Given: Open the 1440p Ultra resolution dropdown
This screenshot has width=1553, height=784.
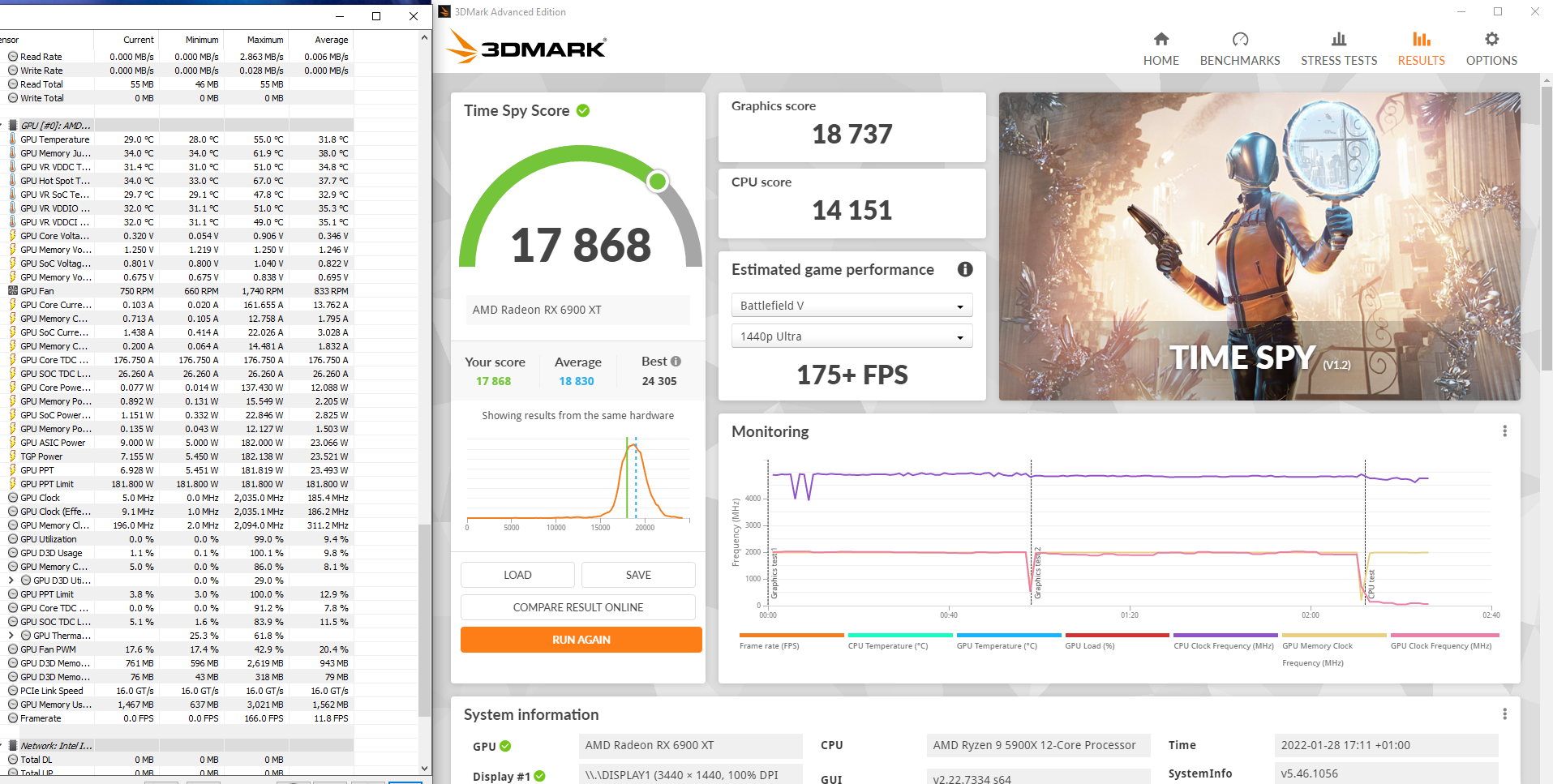Looking at the screenshot, I should pos(852,336).
